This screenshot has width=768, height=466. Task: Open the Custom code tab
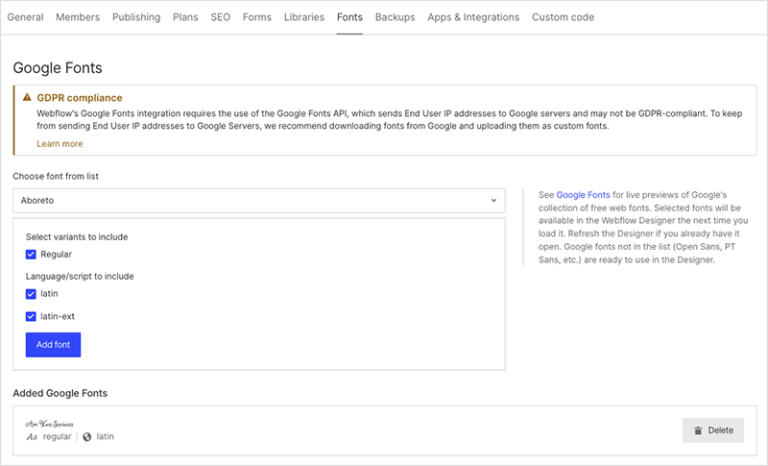tap(562, 17)
